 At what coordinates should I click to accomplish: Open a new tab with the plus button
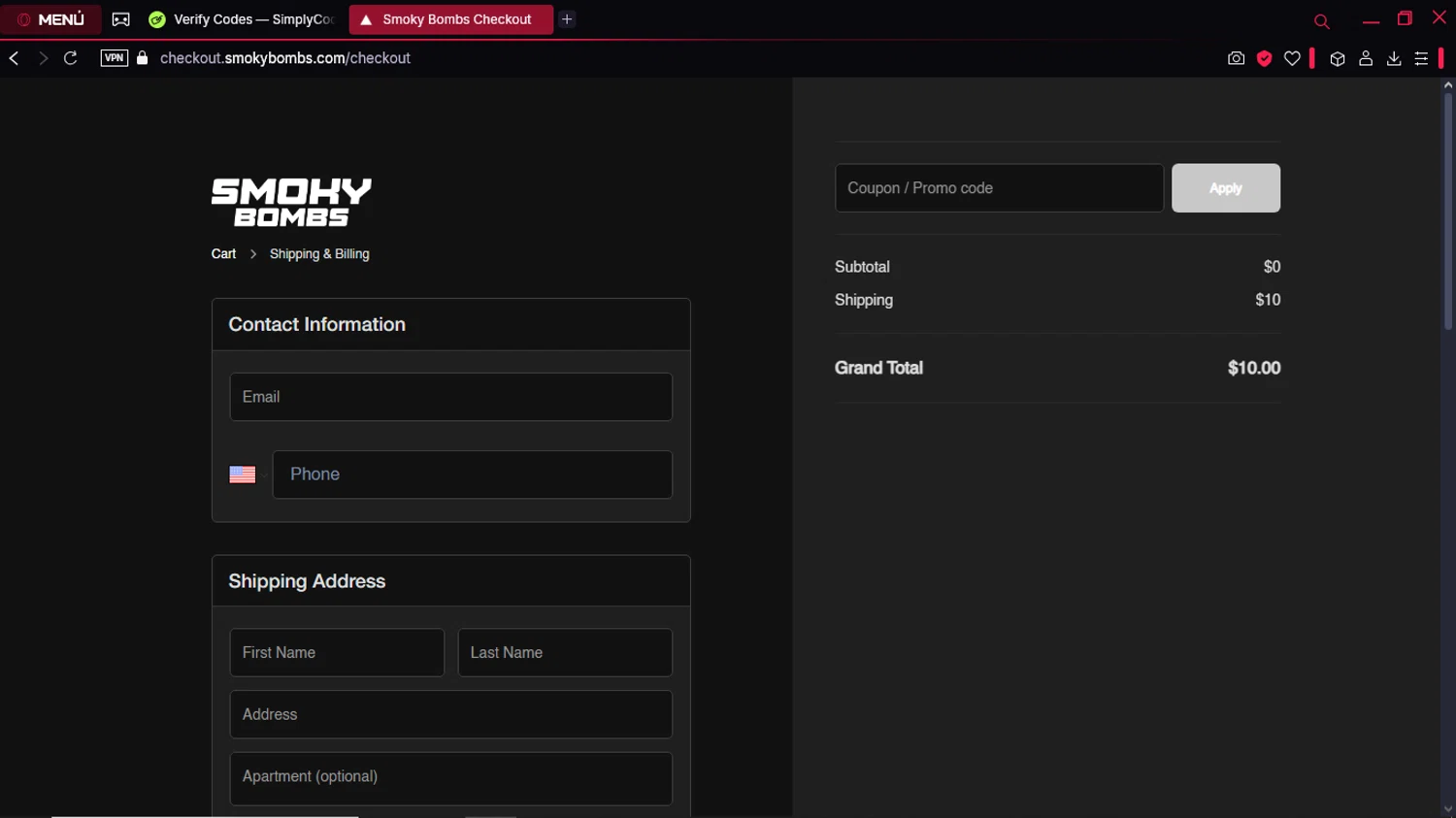pos(567,19)
